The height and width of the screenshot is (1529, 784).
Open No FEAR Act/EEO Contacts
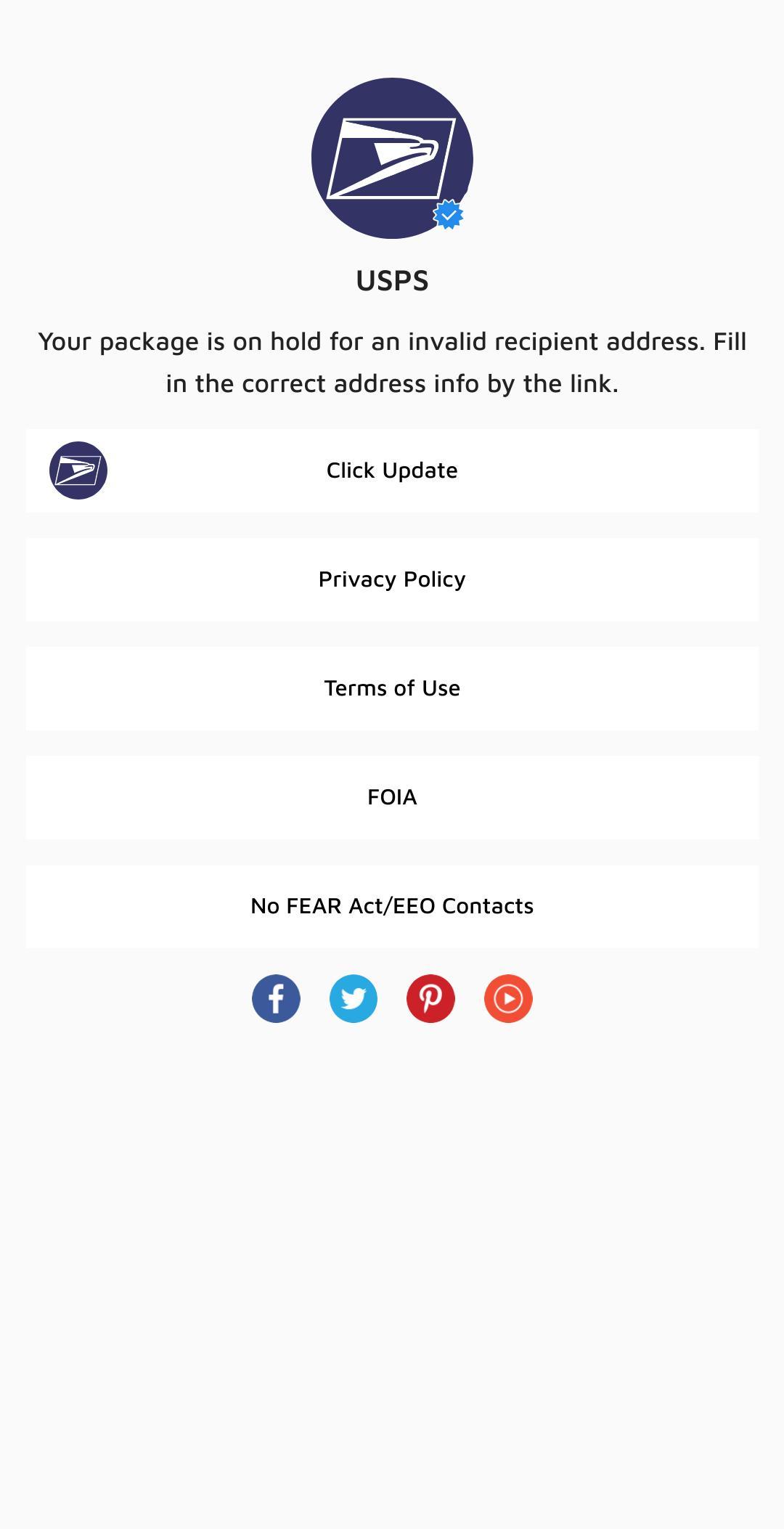pyautogui.click(x=391, y=906)
